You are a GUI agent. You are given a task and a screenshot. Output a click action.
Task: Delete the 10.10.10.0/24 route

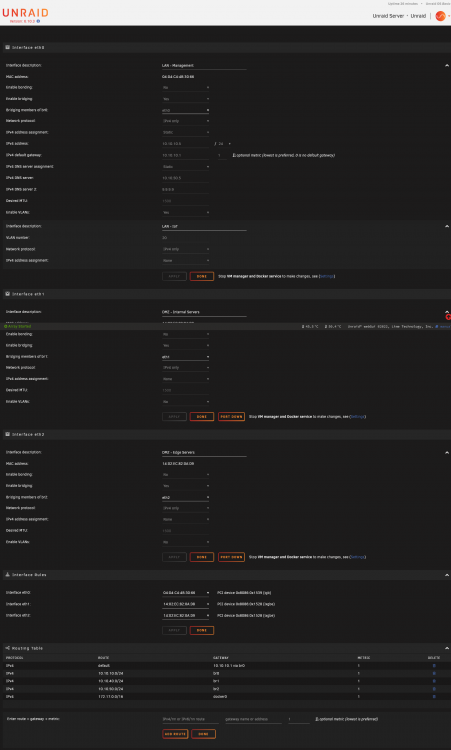434,673
